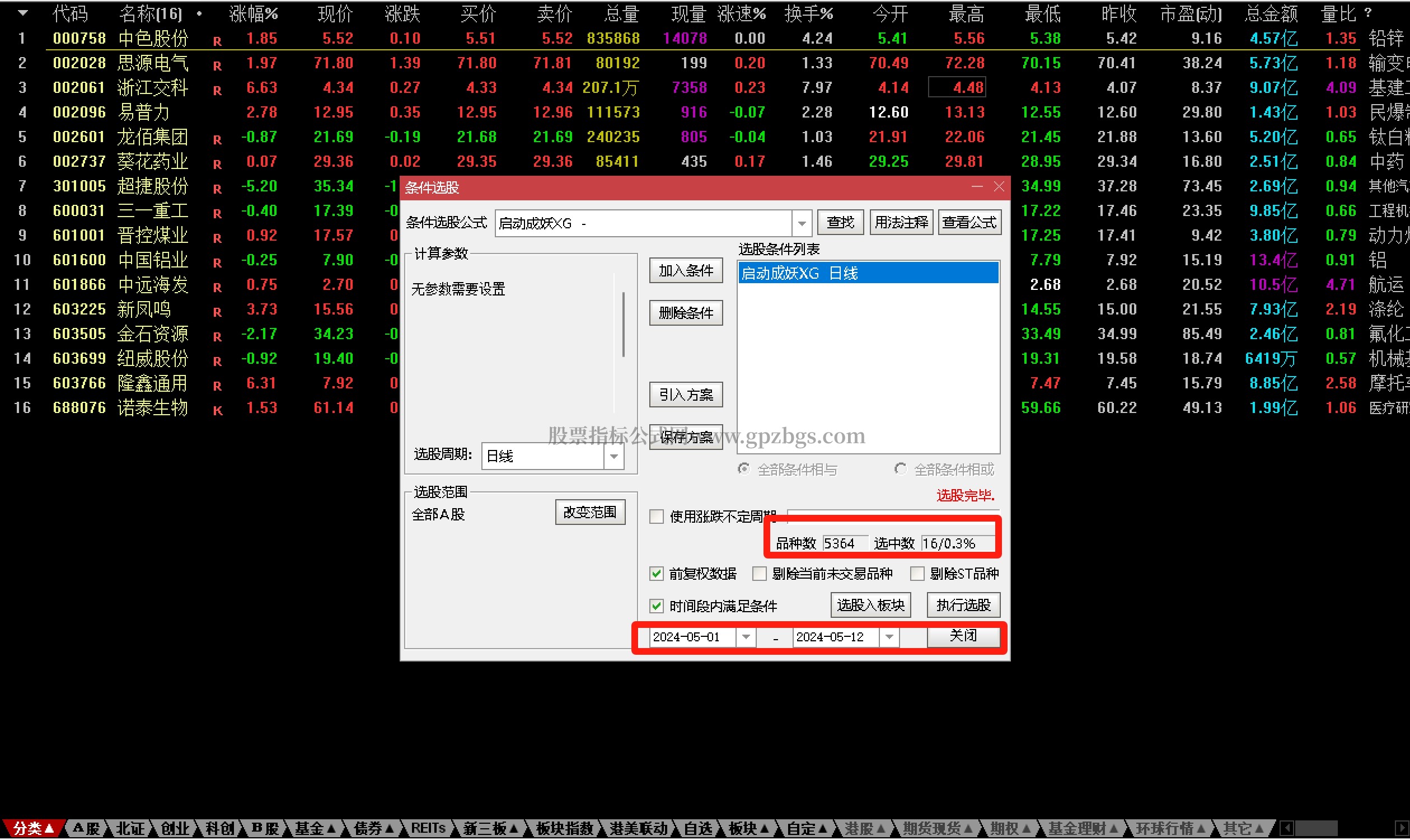Click the right scroll arrow at bottom right corner
Screen dimensions: 1410x840
[x=1402, y=828]
